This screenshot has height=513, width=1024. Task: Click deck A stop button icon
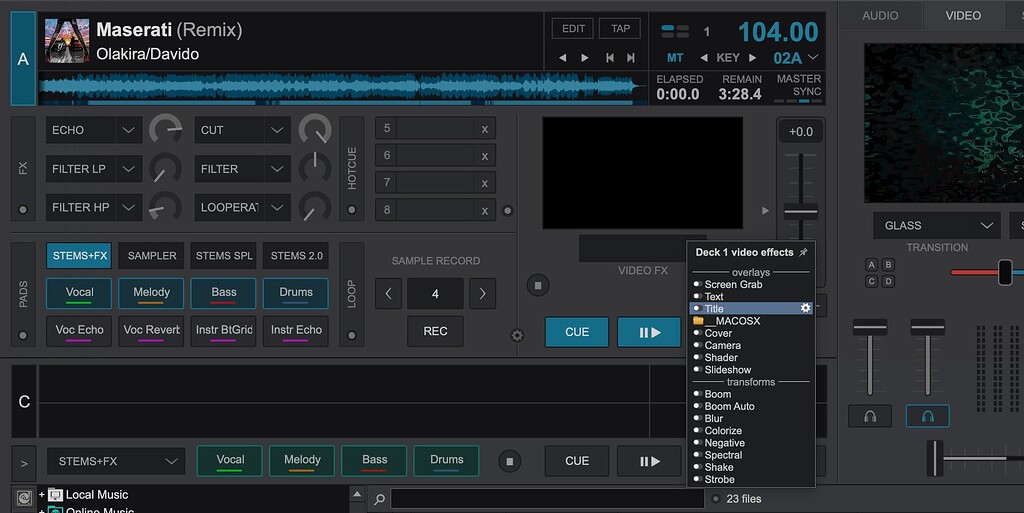click(x=538, y=285)
